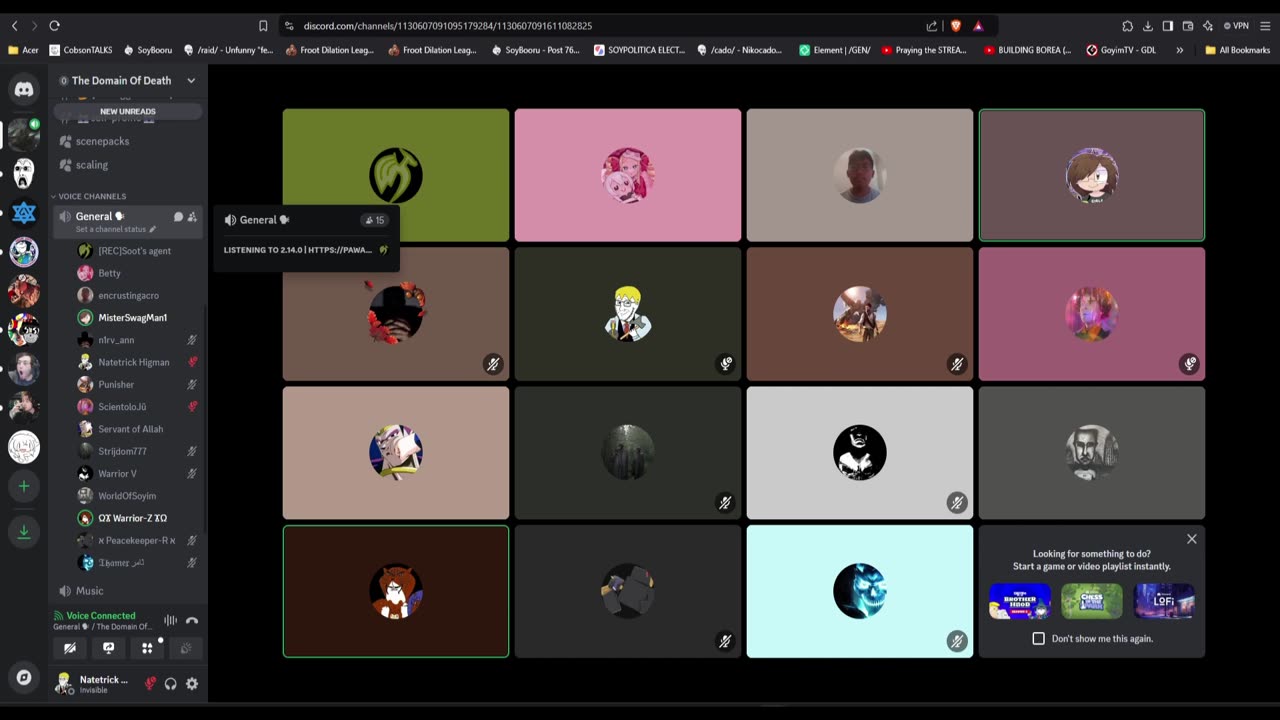Launch the LoFi playlist thumbnail

(x=1164, y=602)
